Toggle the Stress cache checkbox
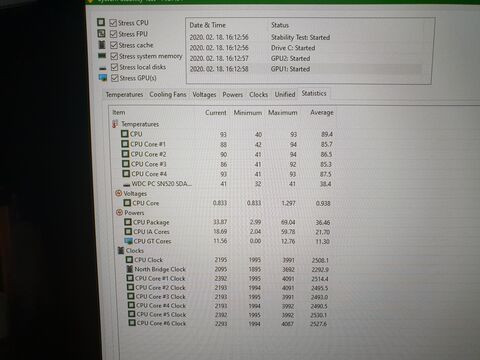 114,45
